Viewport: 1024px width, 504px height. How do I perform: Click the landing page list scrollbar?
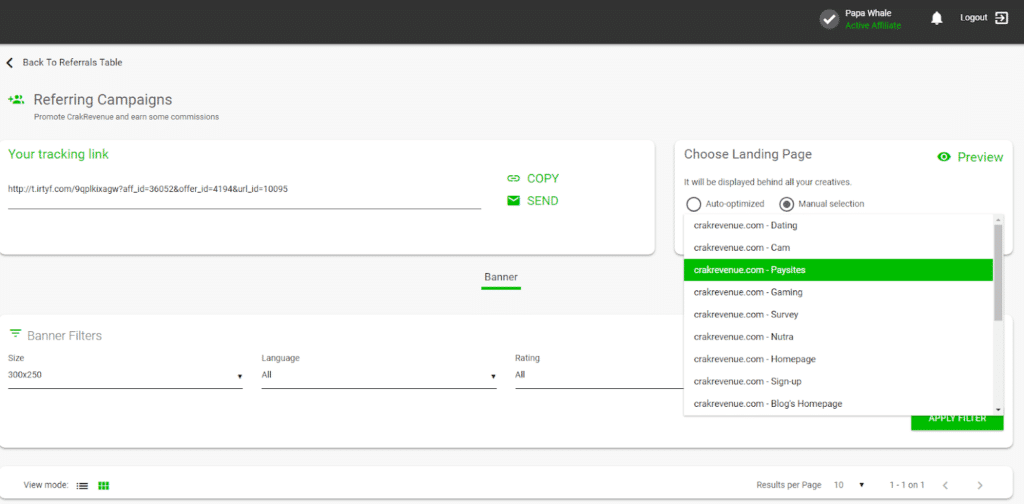click(x=997, y=272)
